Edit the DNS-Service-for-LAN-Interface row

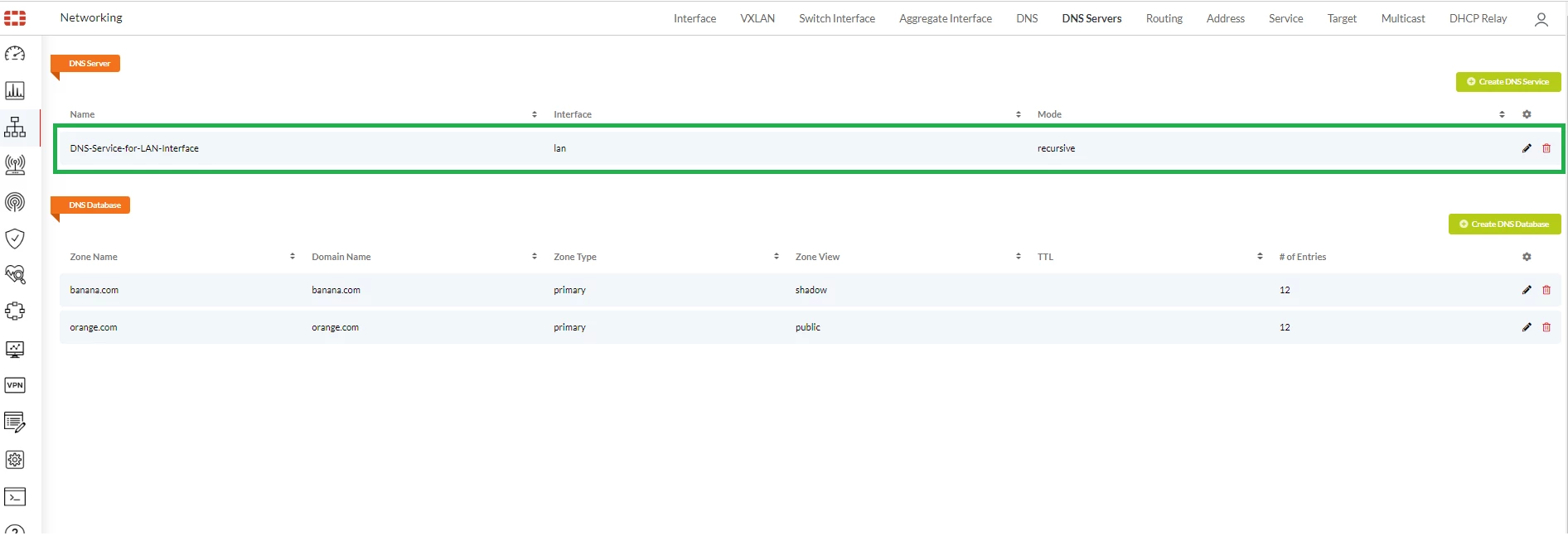[1527, 148]
